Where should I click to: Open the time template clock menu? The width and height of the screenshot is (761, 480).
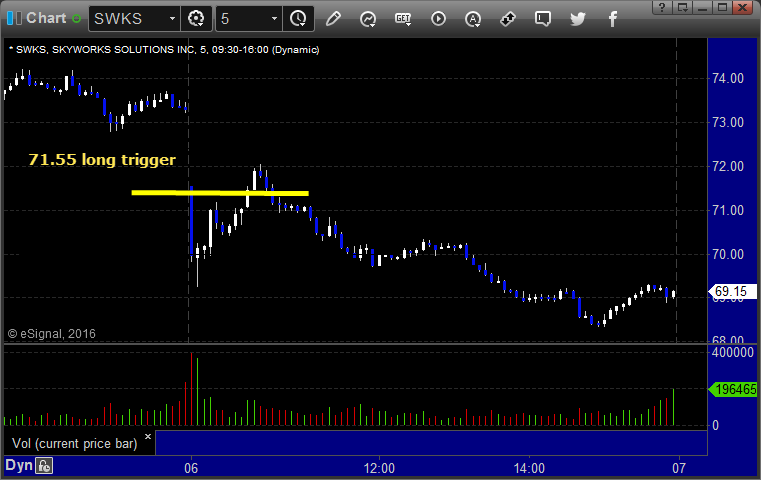tap(298, 19)
